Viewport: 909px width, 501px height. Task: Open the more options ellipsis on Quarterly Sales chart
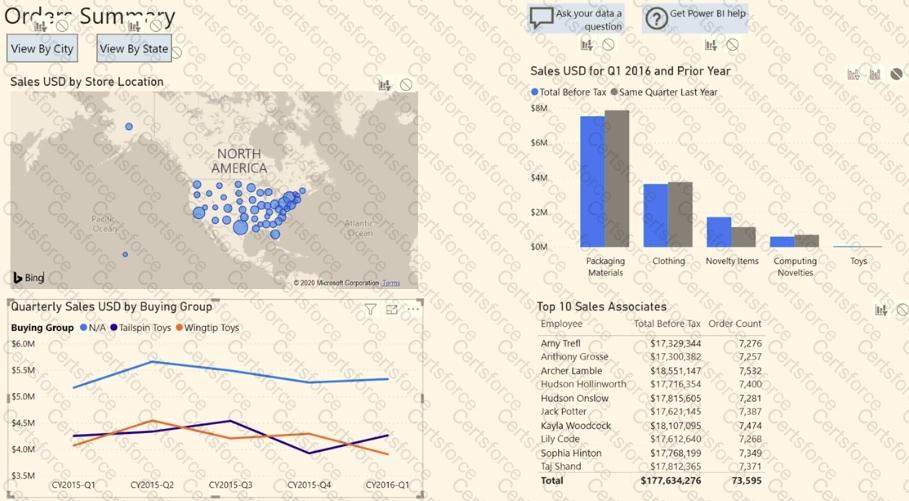[412, 310]
